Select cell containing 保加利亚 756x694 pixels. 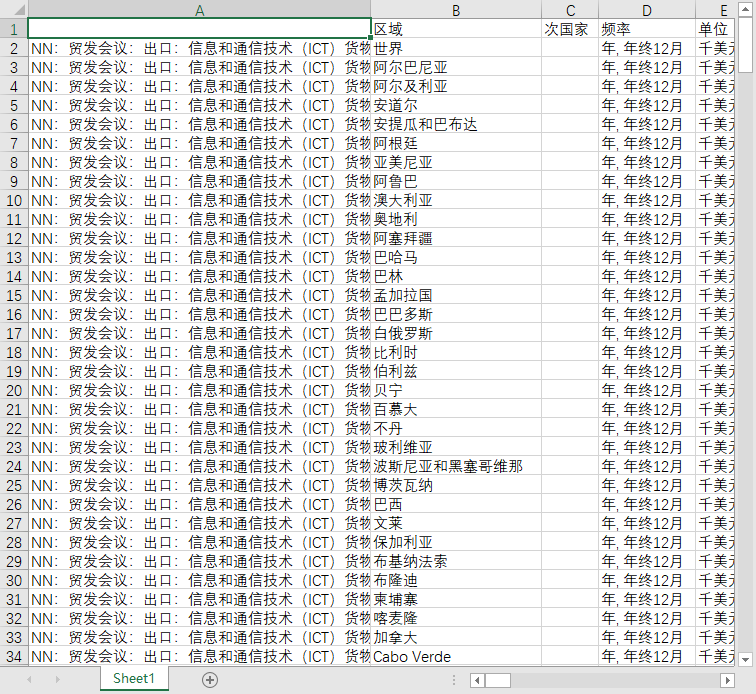[x=456, y=542]
